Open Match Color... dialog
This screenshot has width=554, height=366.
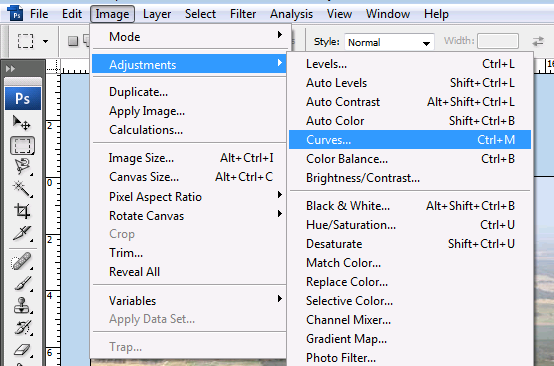(x=410, y=262)
